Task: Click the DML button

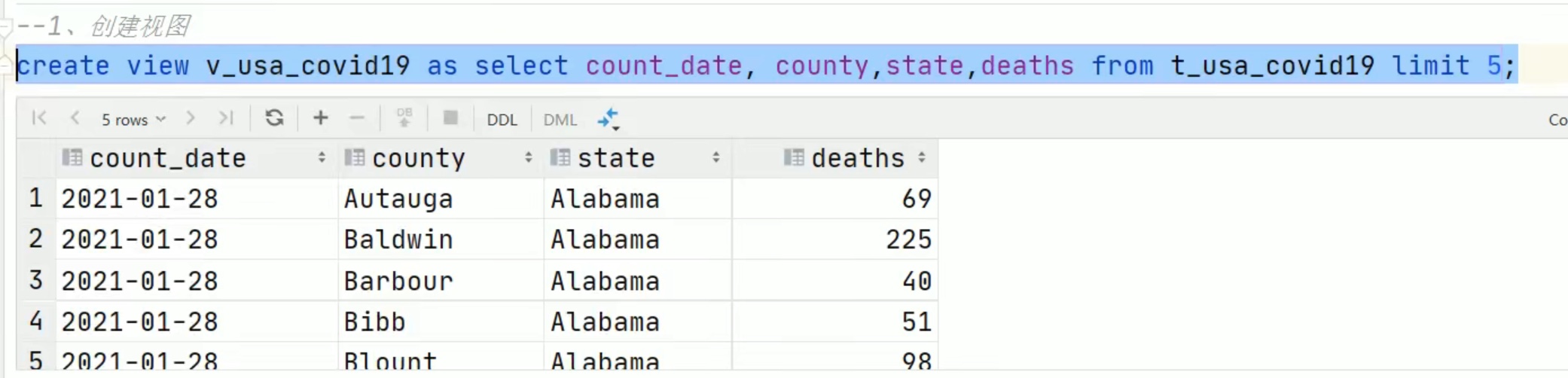Action: point(560,120)
